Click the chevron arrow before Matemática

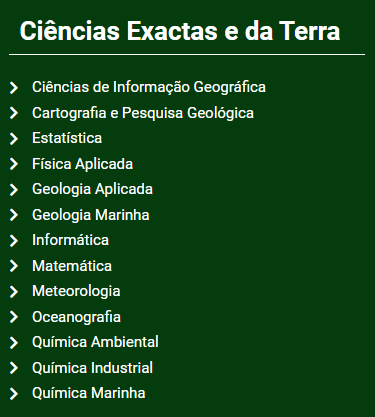(14, 266)
